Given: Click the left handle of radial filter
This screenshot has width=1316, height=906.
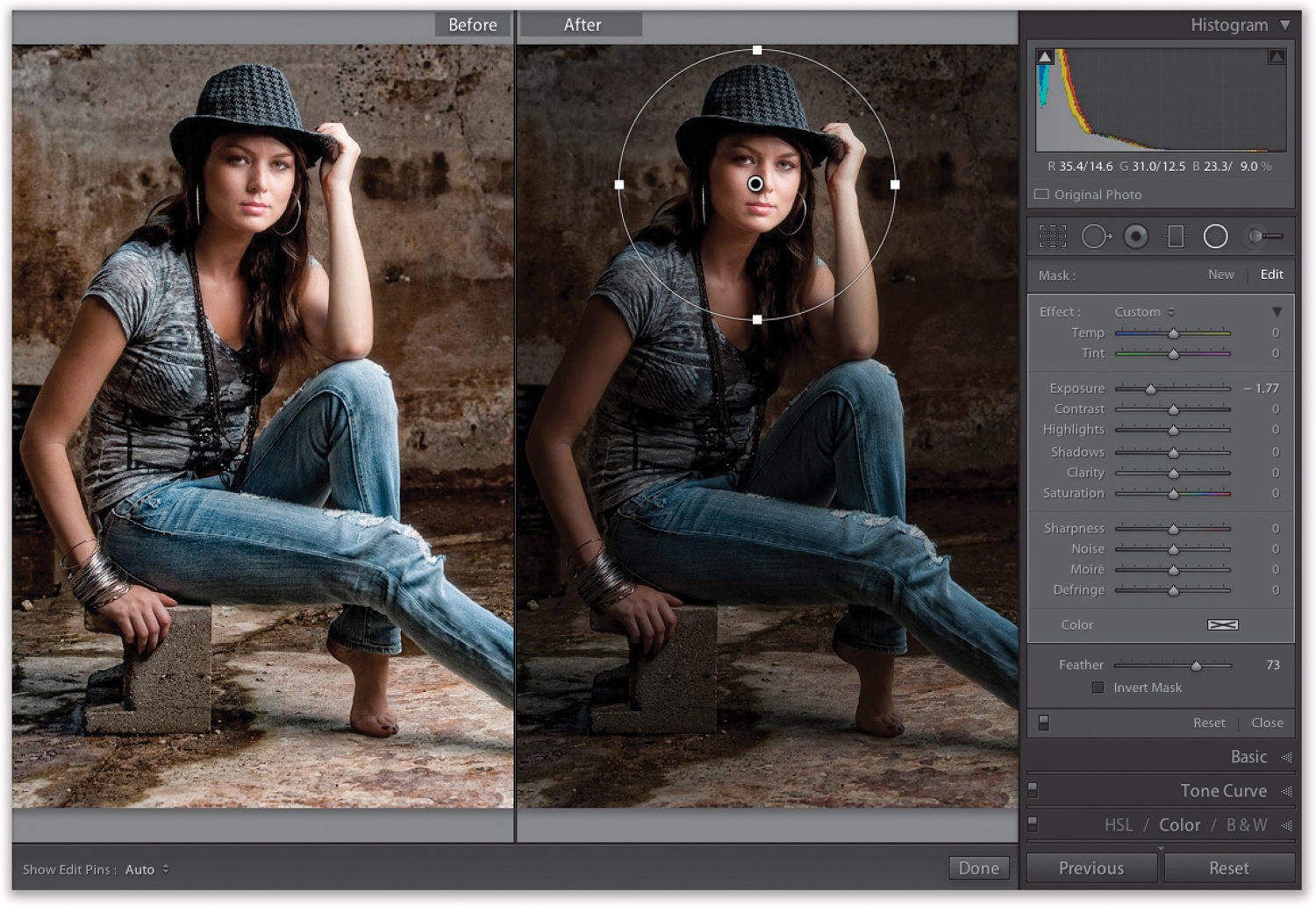Looking at the screenshot, I should pyautogui.click(x=619, y=184).
